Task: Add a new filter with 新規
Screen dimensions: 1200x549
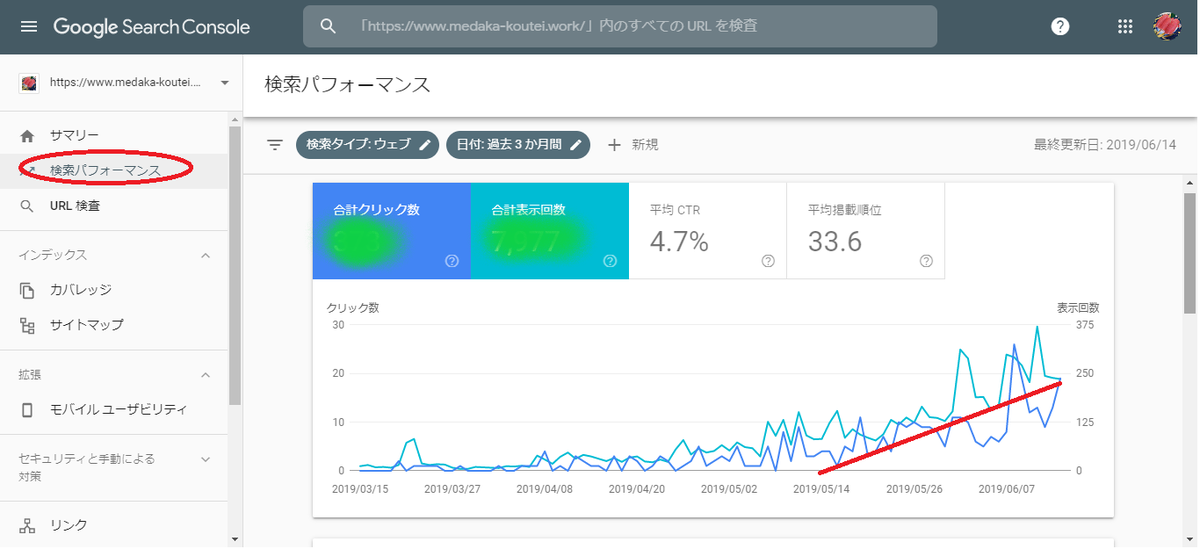Action: (633, 145)
